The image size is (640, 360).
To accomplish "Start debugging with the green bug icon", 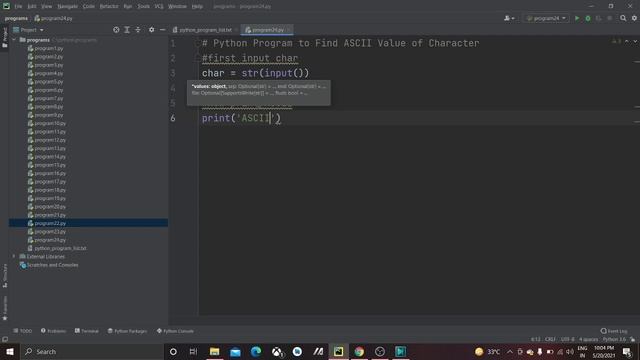I will [x=588, y=18].
